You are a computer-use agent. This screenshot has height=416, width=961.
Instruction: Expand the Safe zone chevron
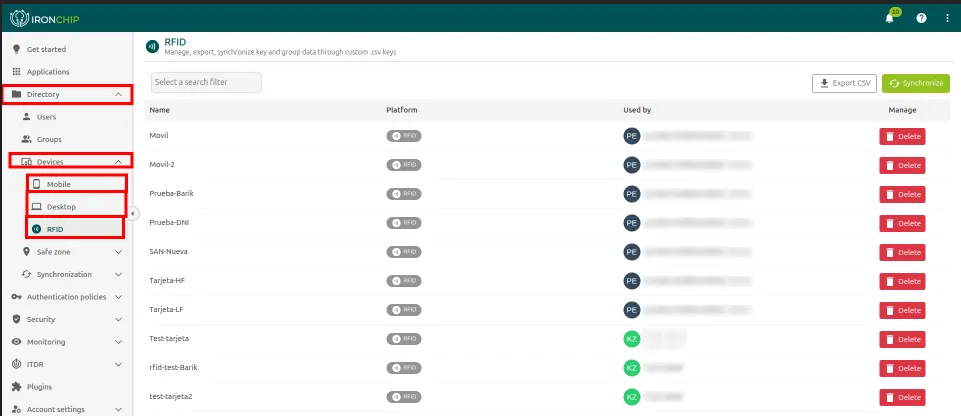[x=119, y=252]
